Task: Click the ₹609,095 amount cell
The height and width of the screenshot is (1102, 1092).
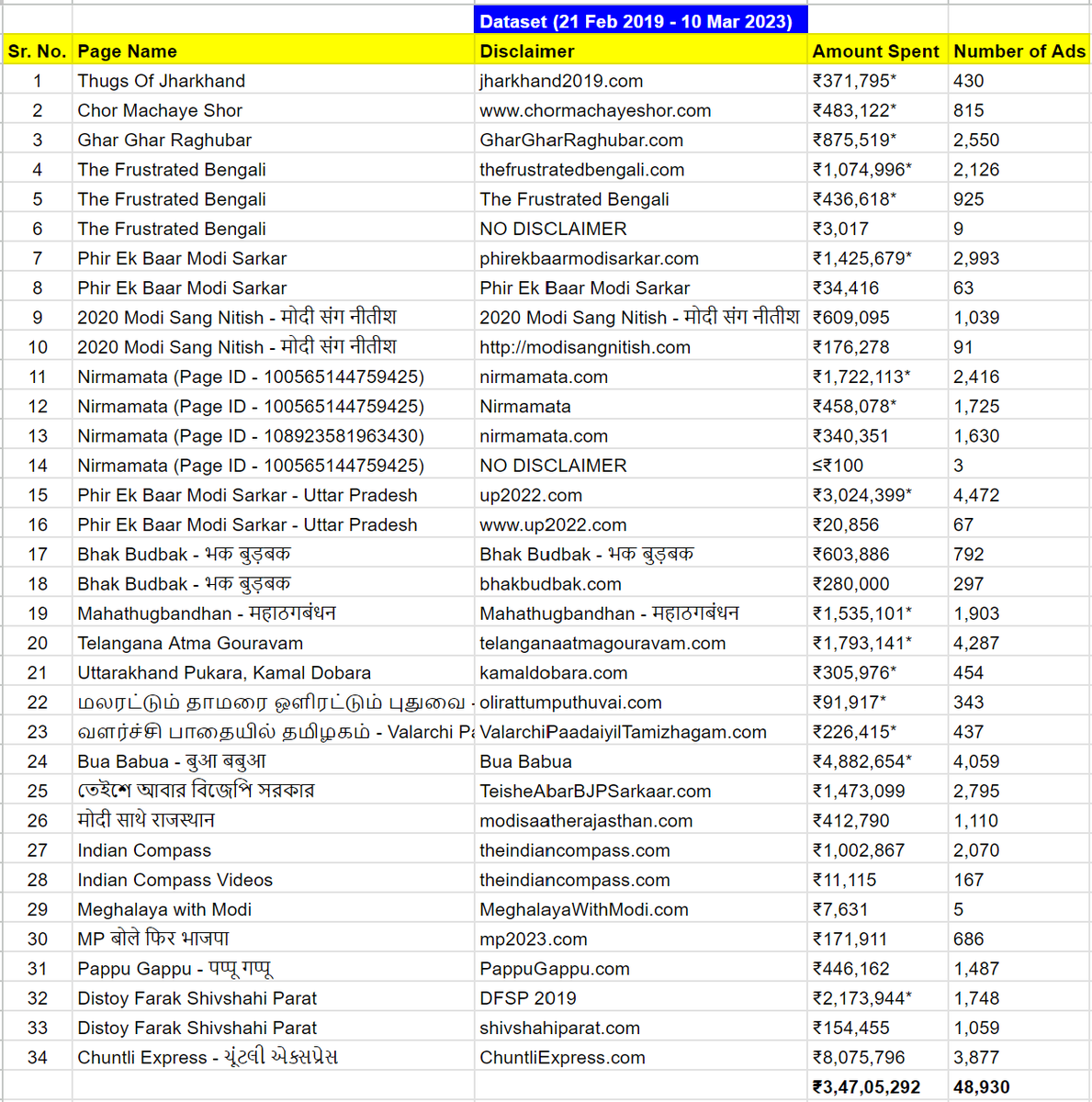Action: pos(878,317)
